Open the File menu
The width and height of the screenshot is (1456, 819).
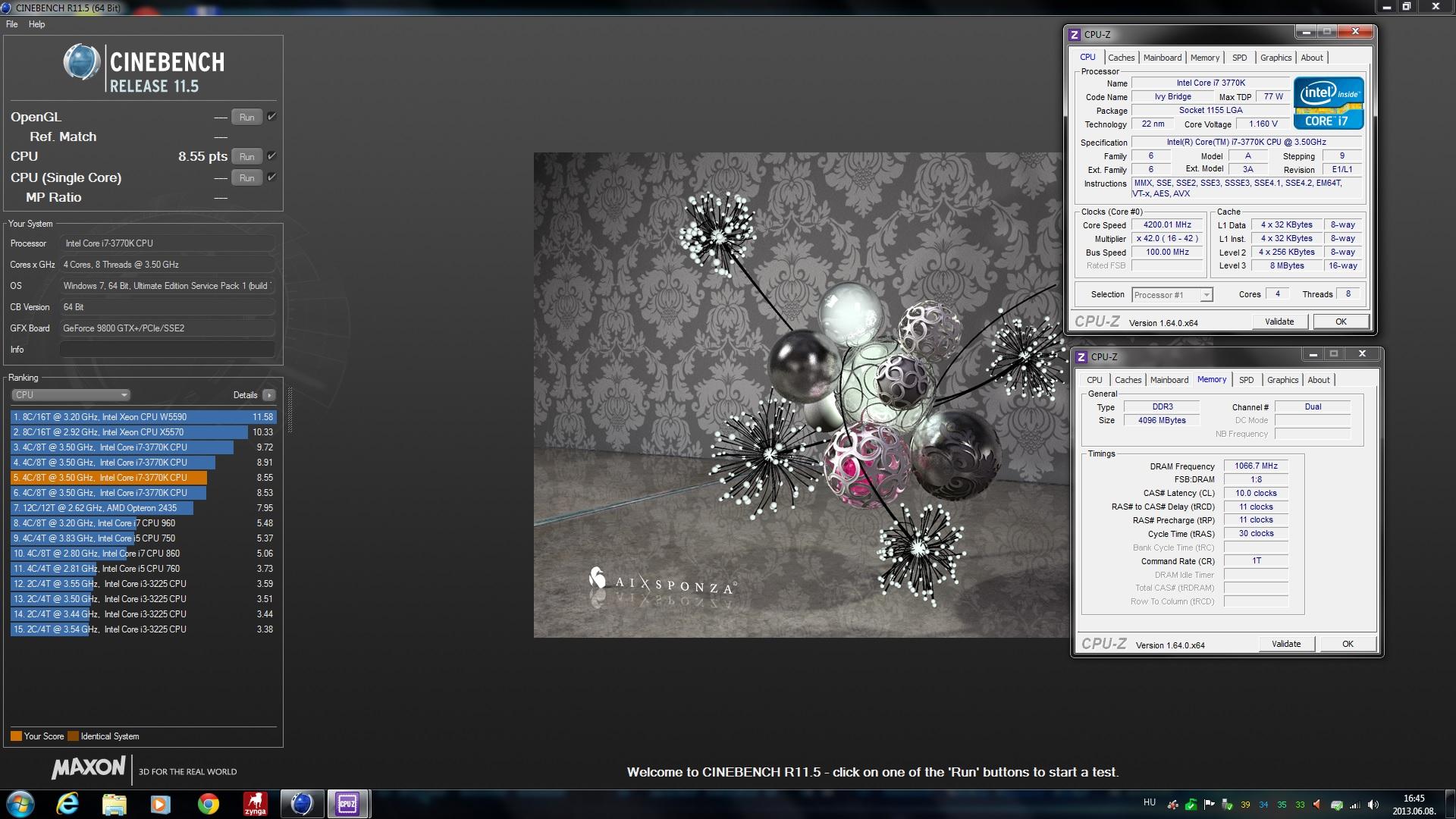point(11,24)
